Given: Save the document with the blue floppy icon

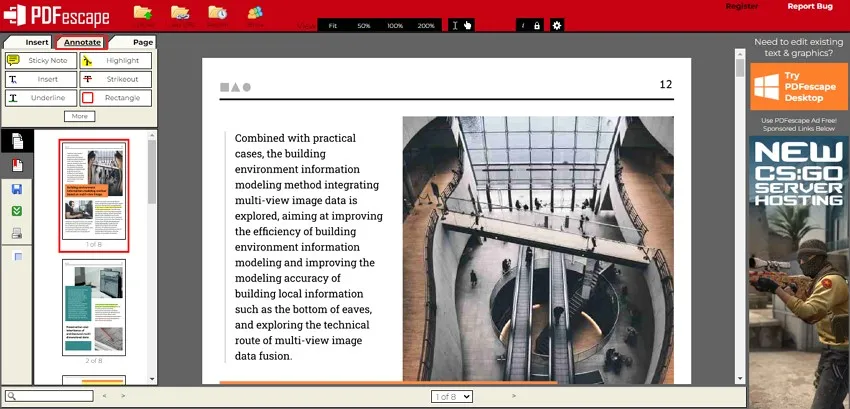Looking at the screenshot, I should (x=17, y=189).
